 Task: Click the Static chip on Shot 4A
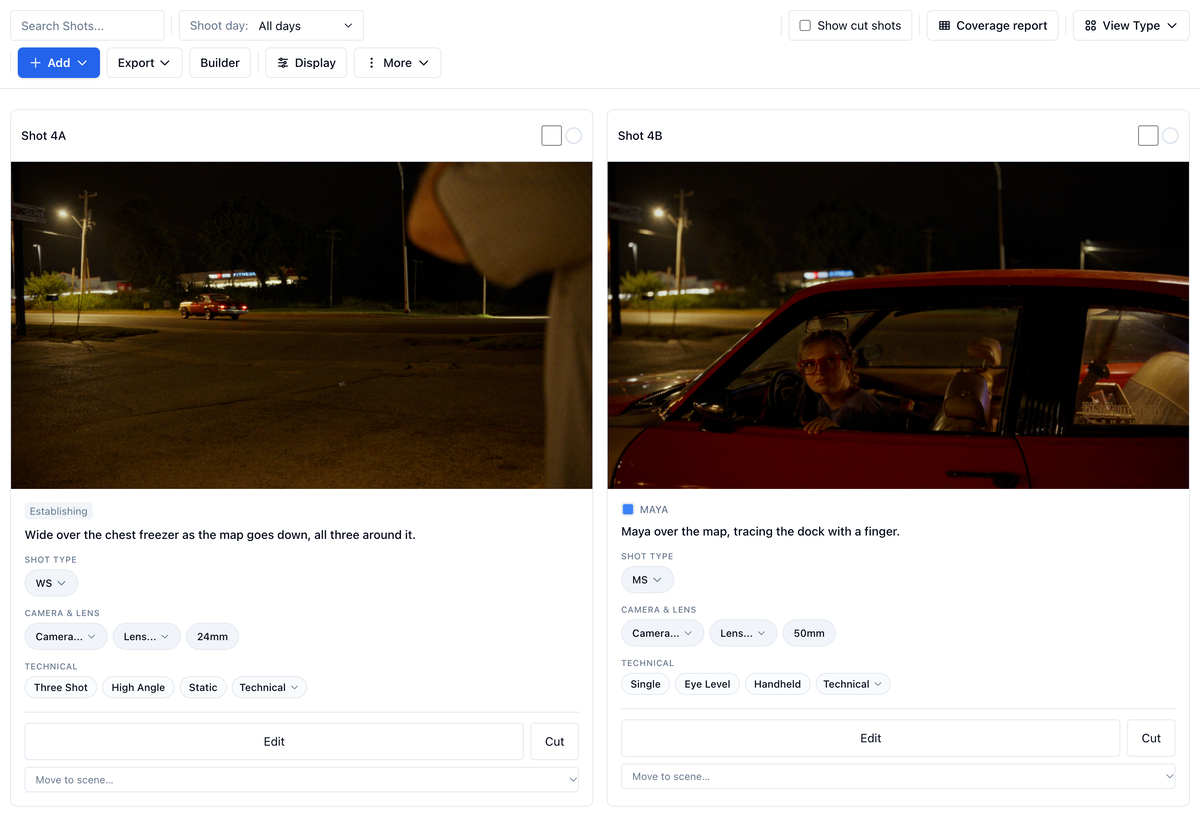point(203,687)
